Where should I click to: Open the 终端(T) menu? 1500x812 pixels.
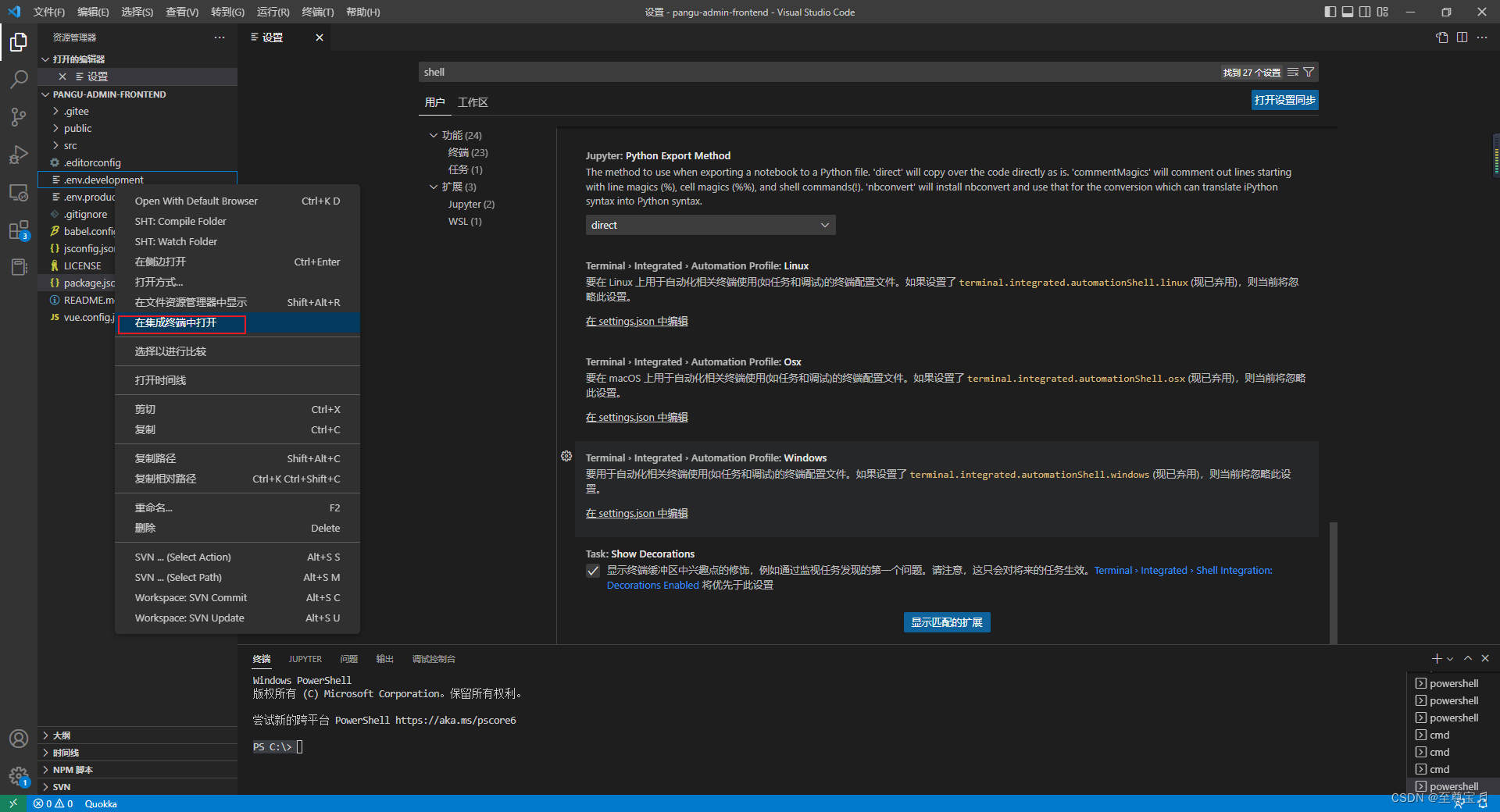click(318, 12)
